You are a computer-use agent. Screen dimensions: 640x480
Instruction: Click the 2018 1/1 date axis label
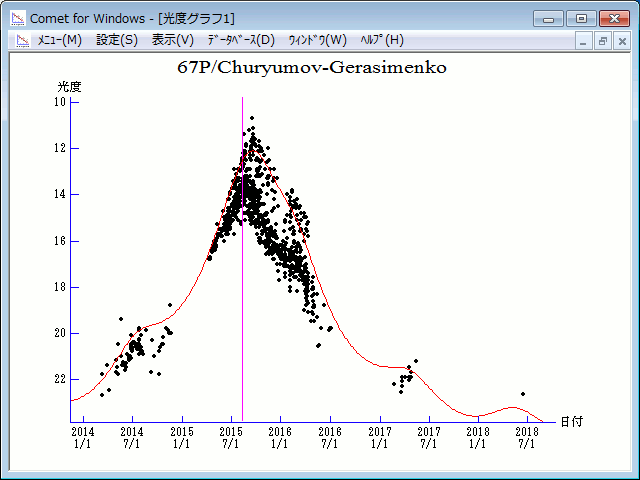(478, 438)
